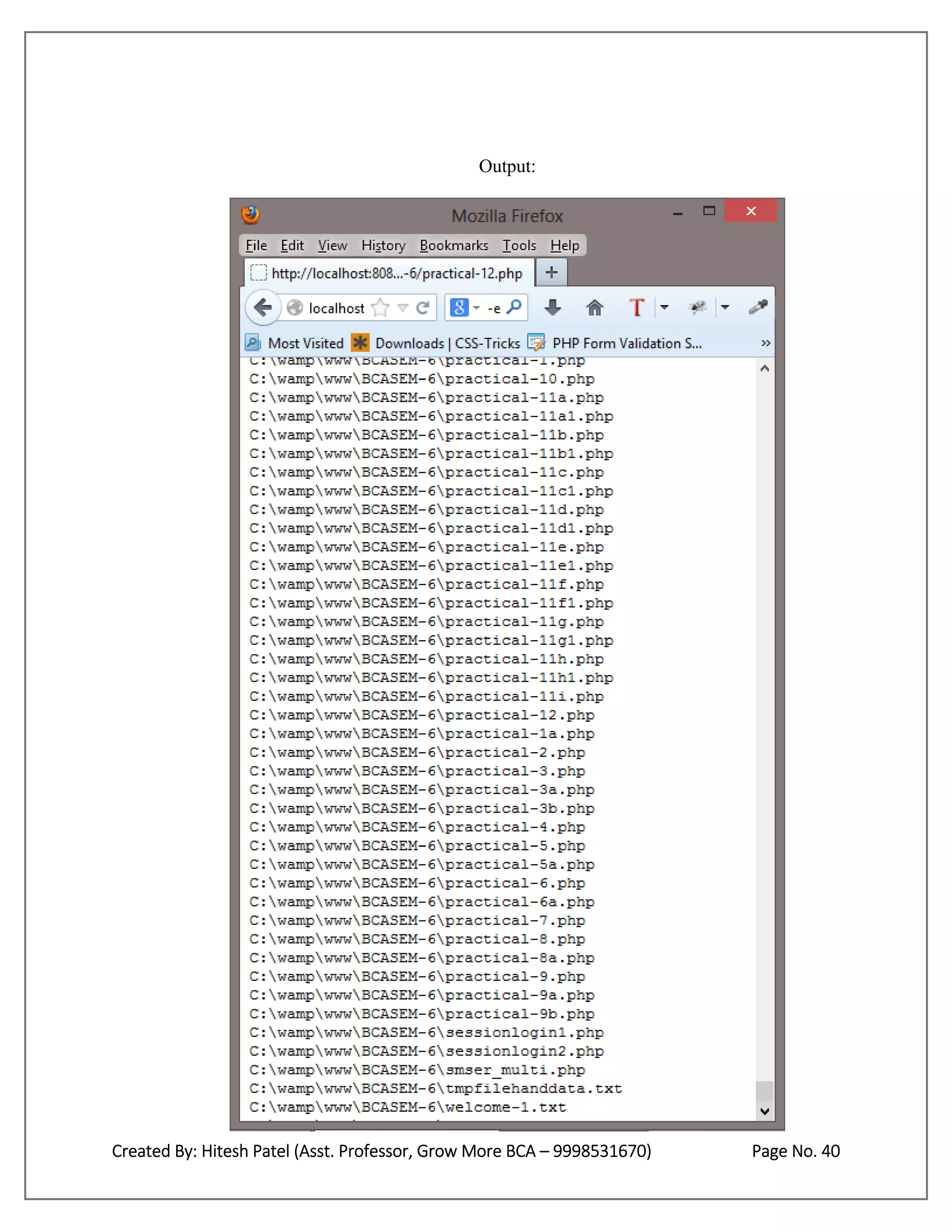
Task: Show more bookmarks chevron
Action: (765, 343)
